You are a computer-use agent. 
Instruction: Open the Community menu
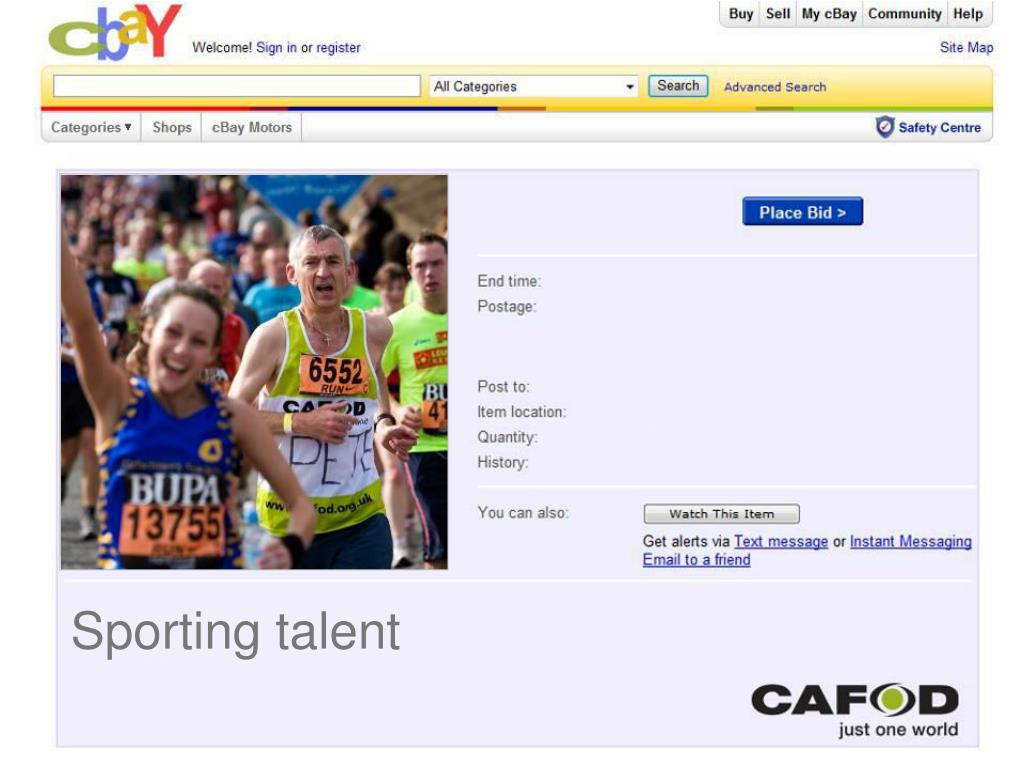[904, 14]
